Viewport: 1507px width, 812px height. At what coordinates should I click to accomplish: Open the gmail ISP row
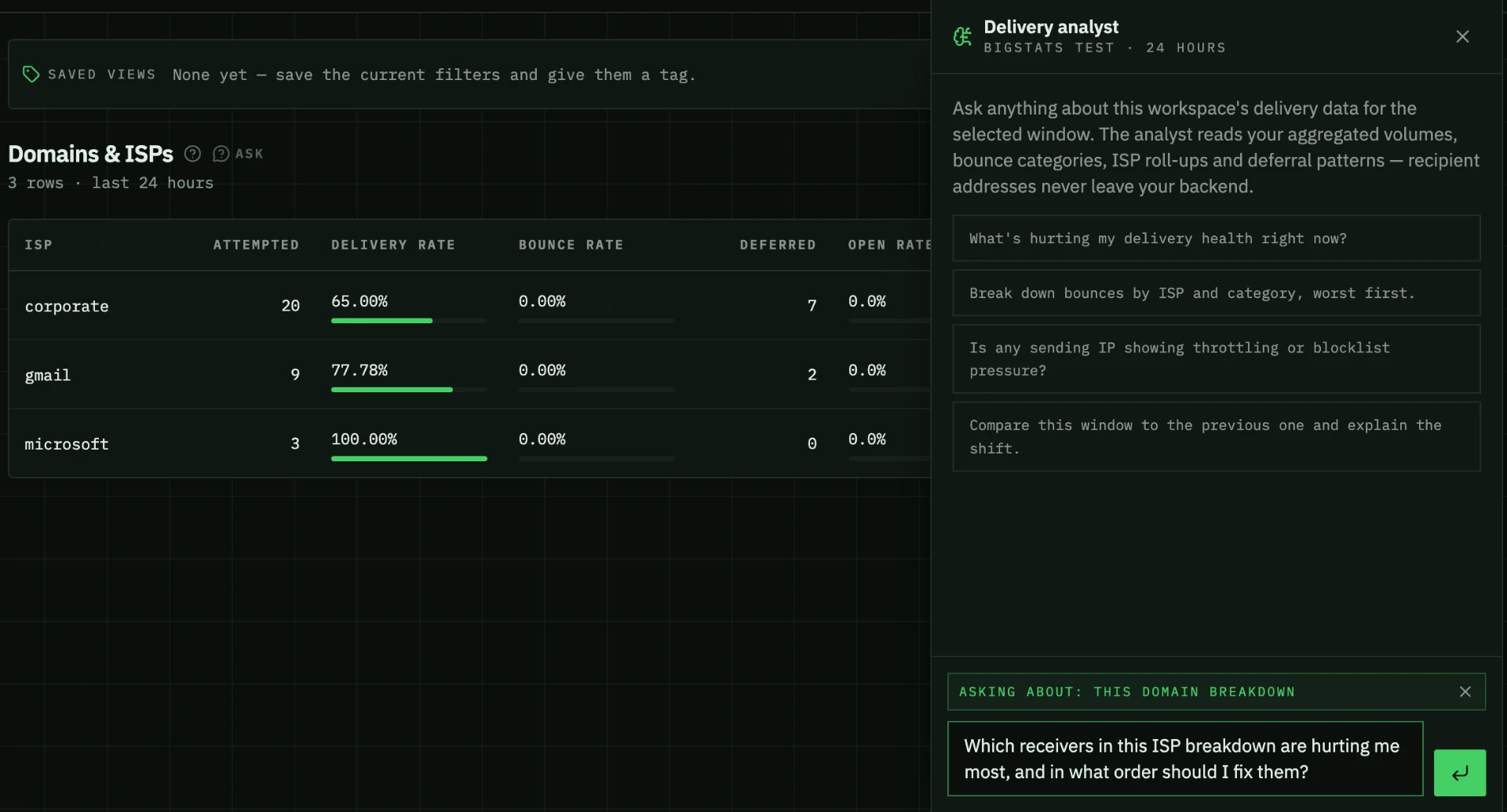469,375
